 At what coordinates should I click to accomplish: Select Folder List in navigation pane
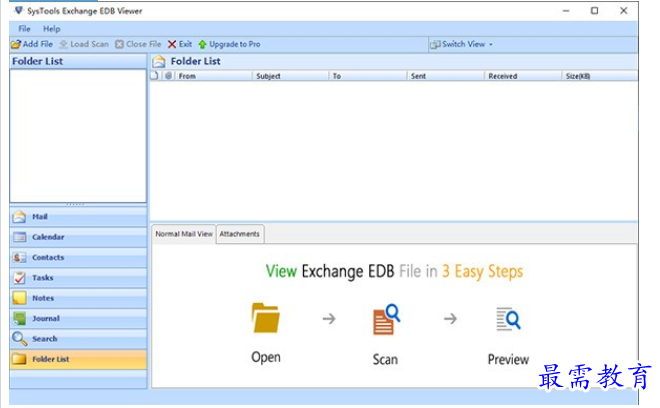click(x=50, y=359)
